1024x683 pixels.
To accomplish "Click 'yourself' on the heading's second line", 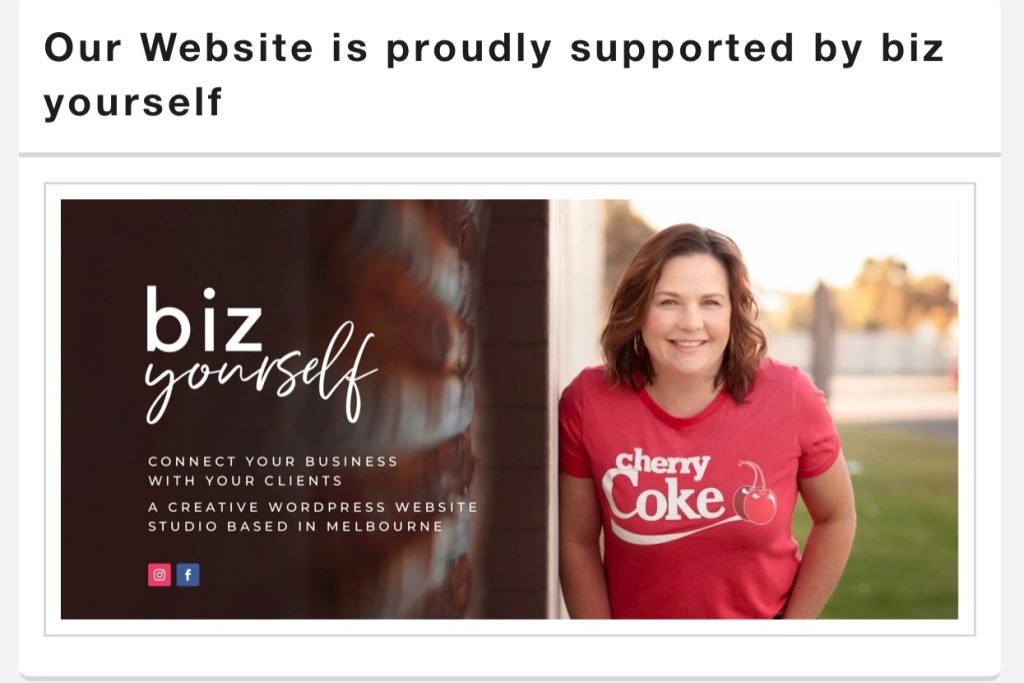I will pyautogui.click(x=133, y=102).
